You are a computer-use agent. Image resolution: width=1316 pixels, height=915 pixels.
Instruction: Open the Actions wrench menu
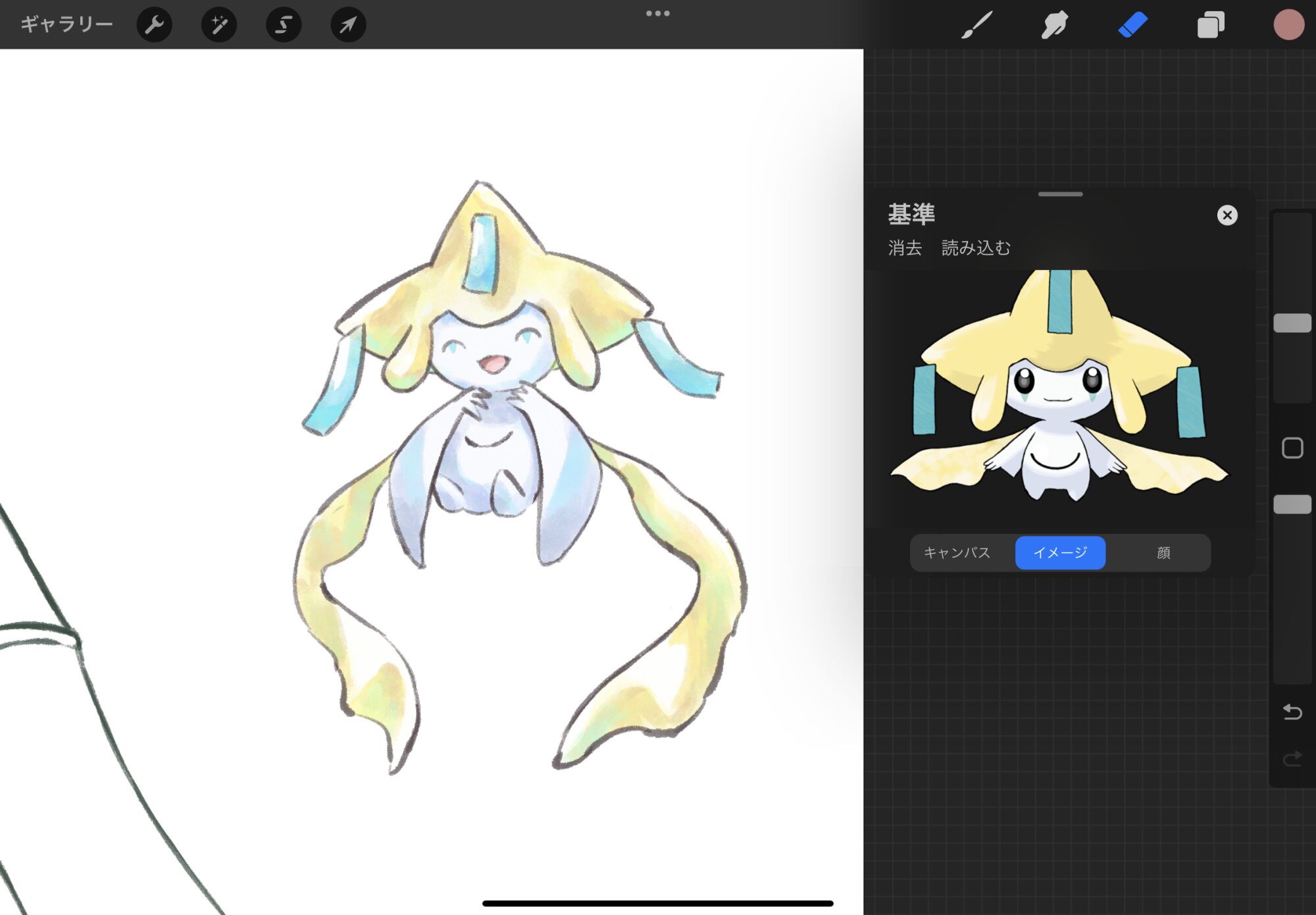click(x=155, y=24)
